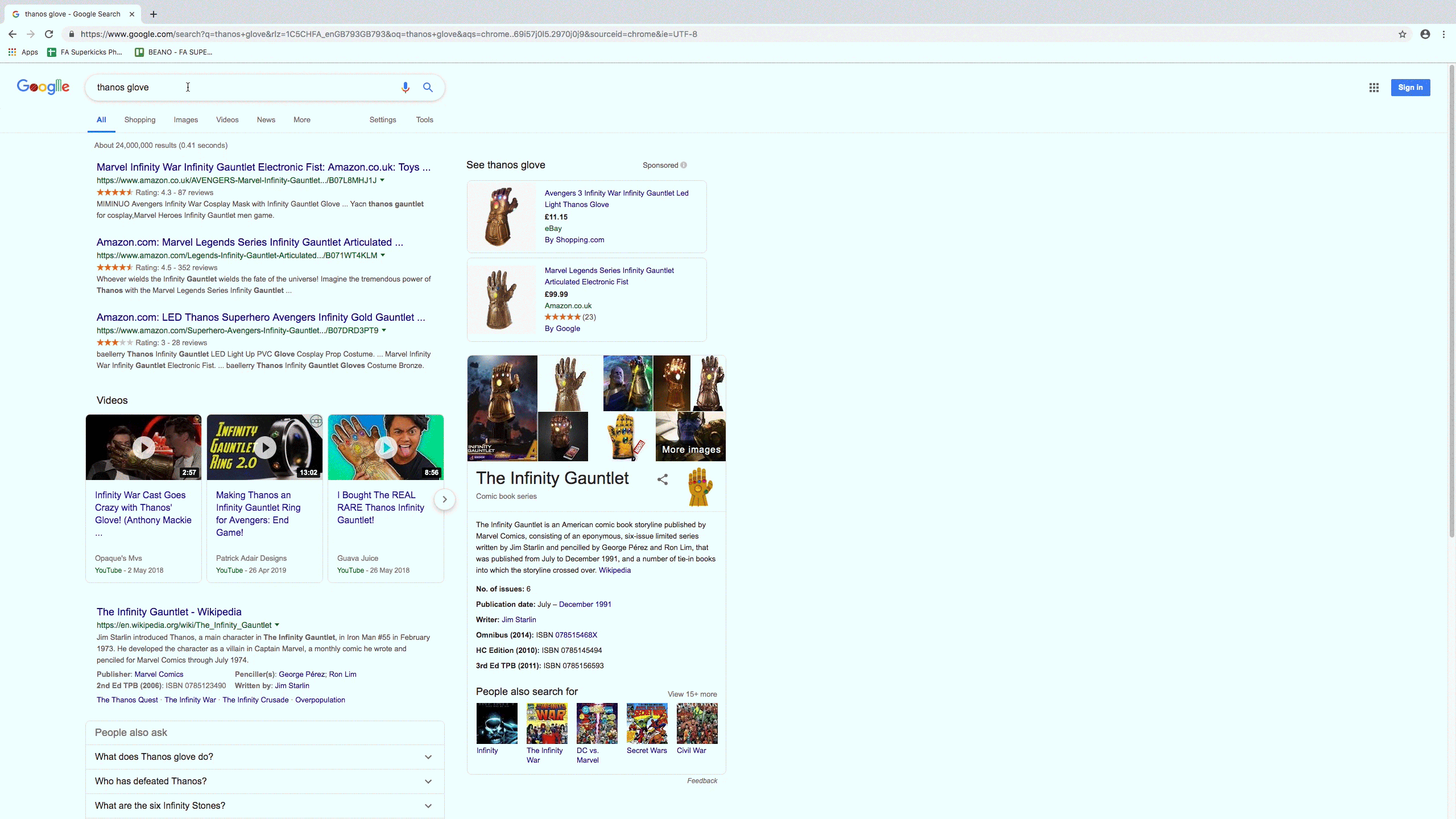
Task: Open the Overpopulation sitelink
Action: [x=320, y=700]
